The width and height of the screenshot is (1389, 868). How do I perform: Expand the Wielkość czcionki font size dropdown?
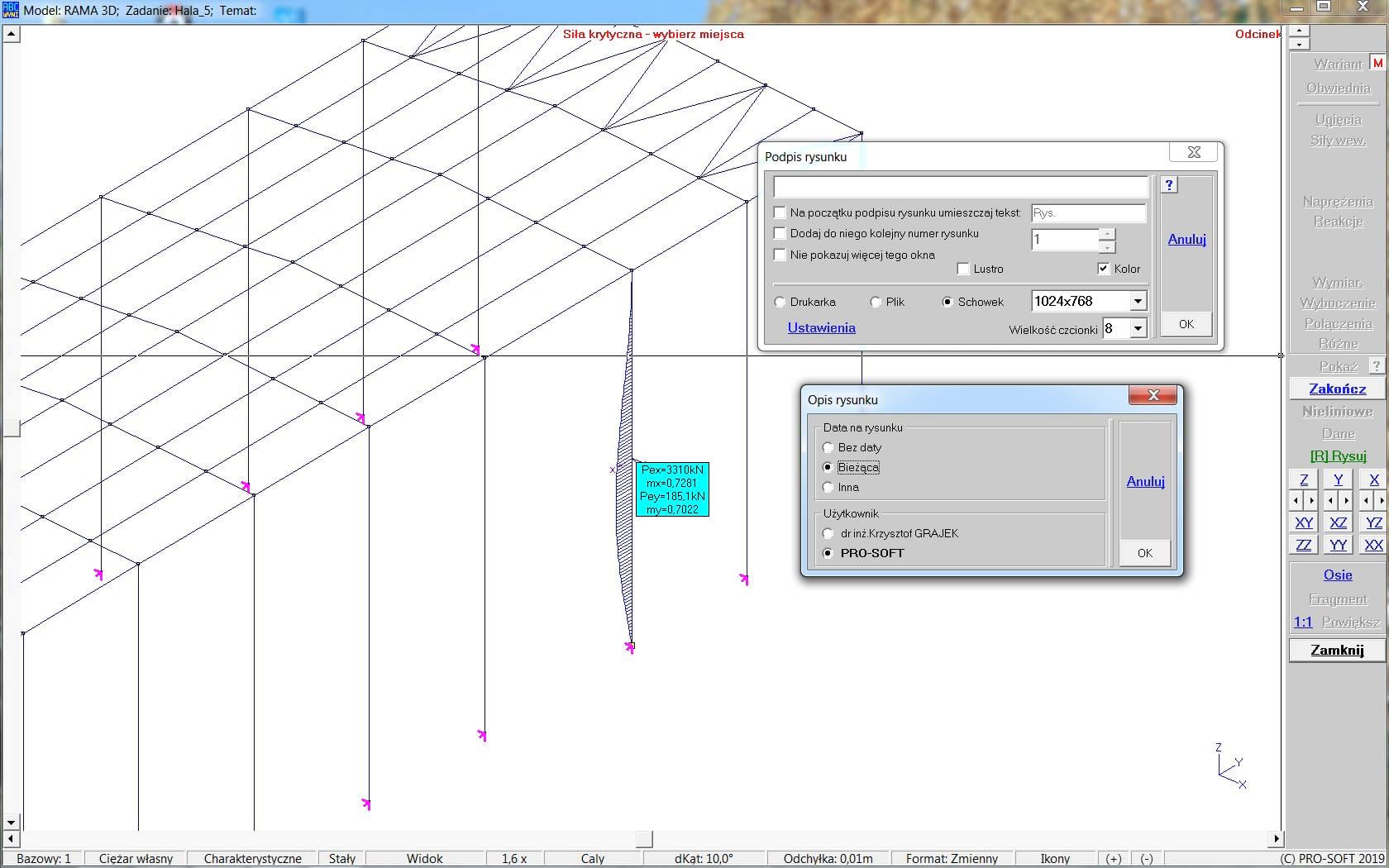(1138, 329)
